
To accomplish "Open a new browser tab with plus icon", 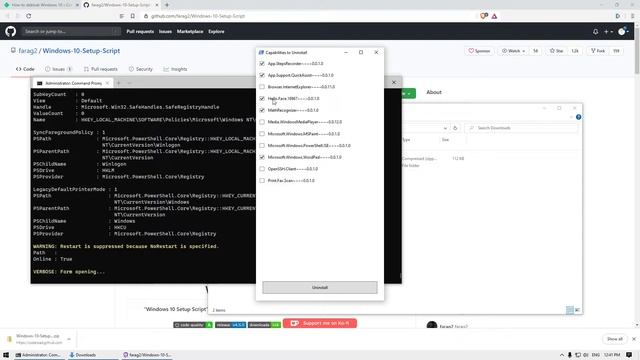I will [167, 5].
